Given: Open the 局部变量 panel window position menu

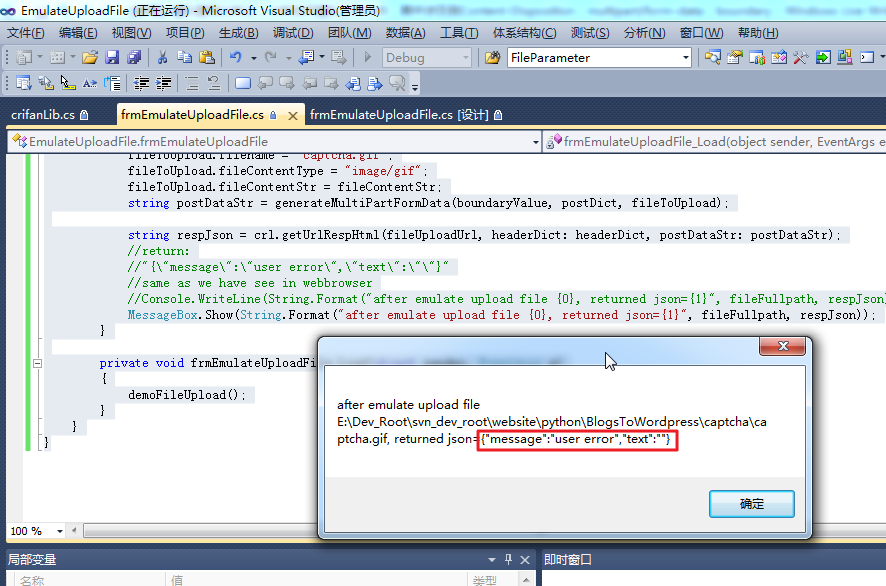Looking at the screenshot, I should 492,560.
